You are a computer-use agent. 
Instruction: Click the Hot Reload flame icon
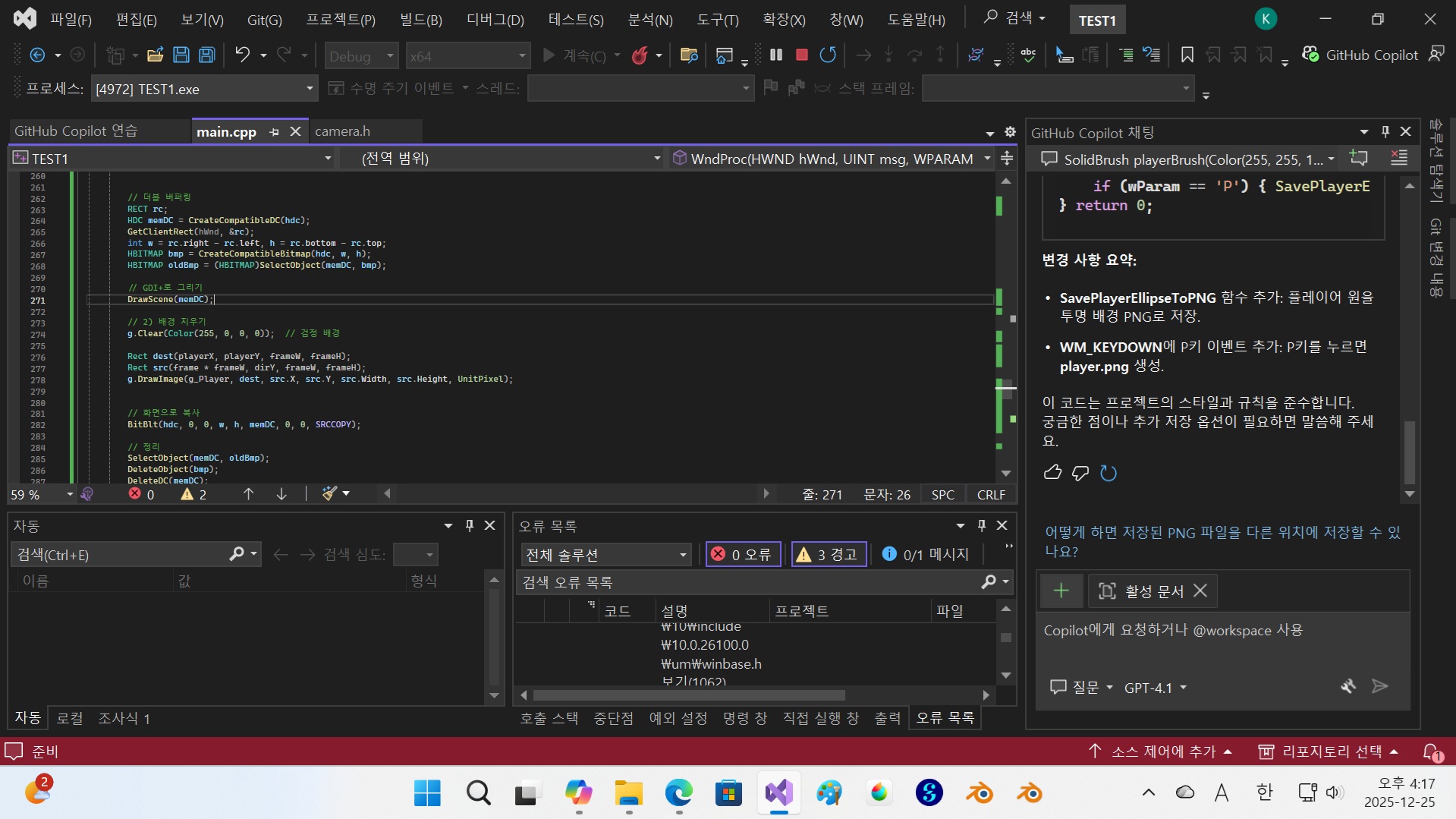click(640, 55)
